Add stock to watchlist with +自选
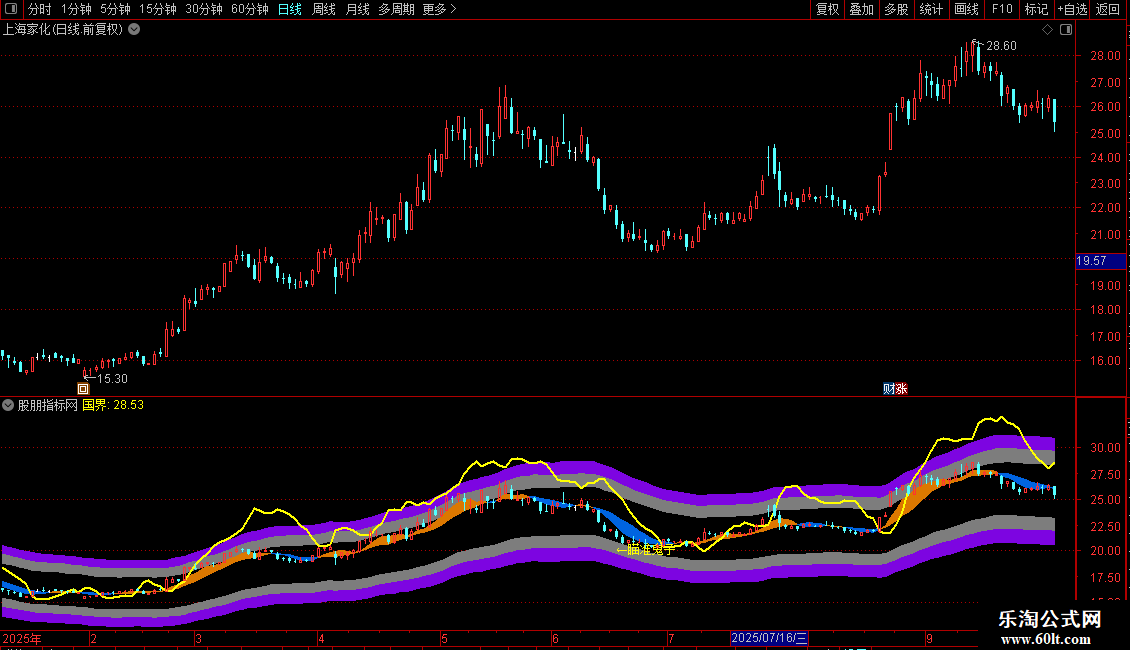The image size is (1130, 650). coord(1072,9)
